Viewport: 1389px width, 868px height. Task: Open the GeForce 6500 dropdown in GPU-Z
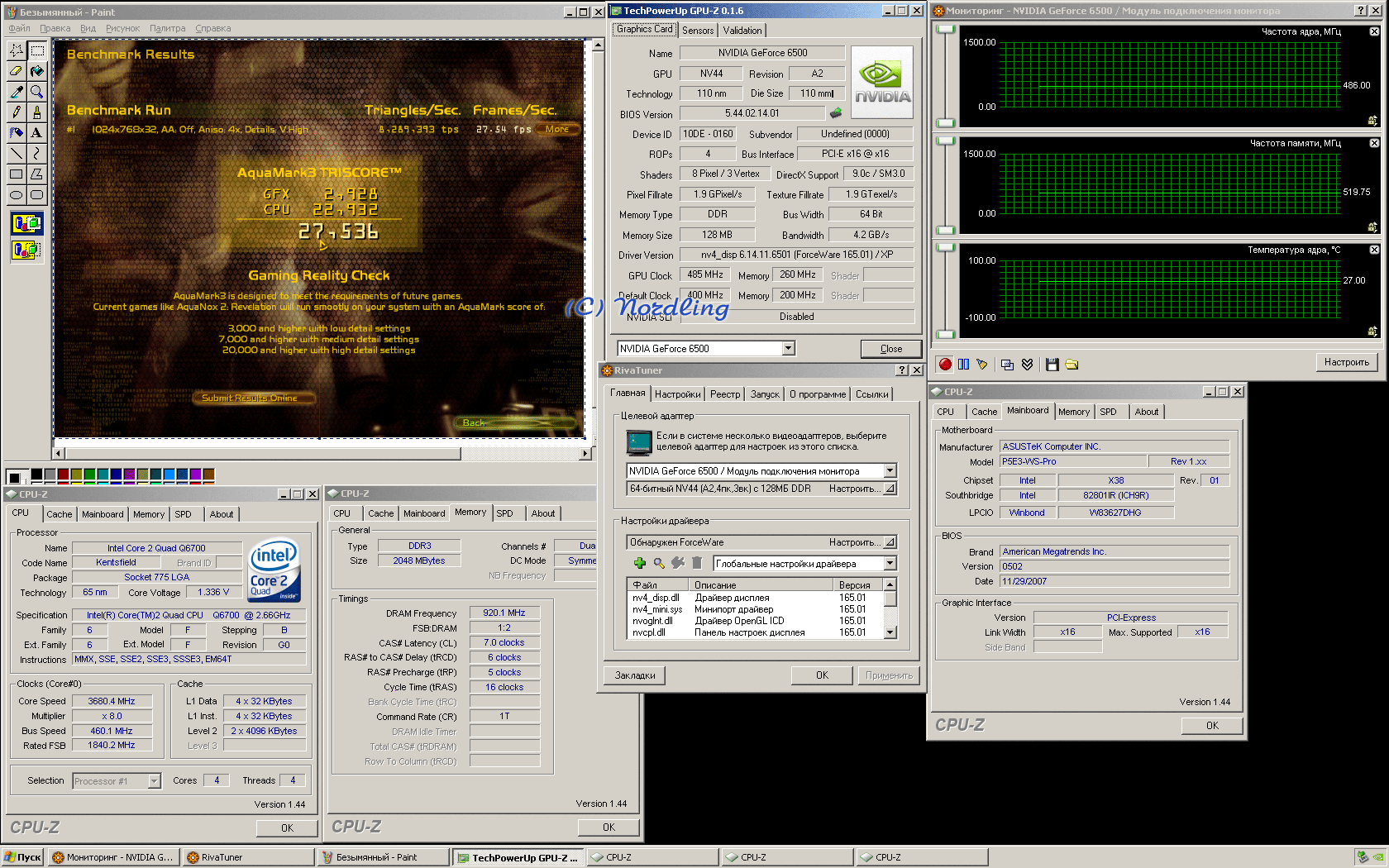pyautogui.click(x=788, y=349)
